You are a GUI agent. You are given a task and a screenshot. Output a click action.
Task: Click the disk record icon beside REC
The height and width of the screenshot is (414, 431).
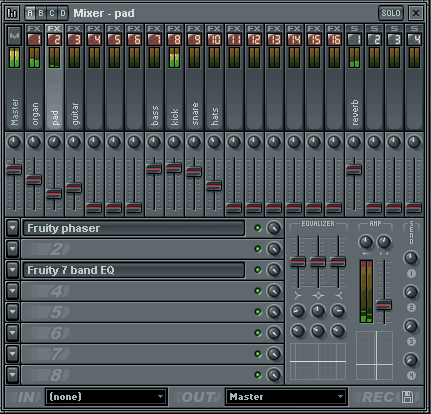407,397
